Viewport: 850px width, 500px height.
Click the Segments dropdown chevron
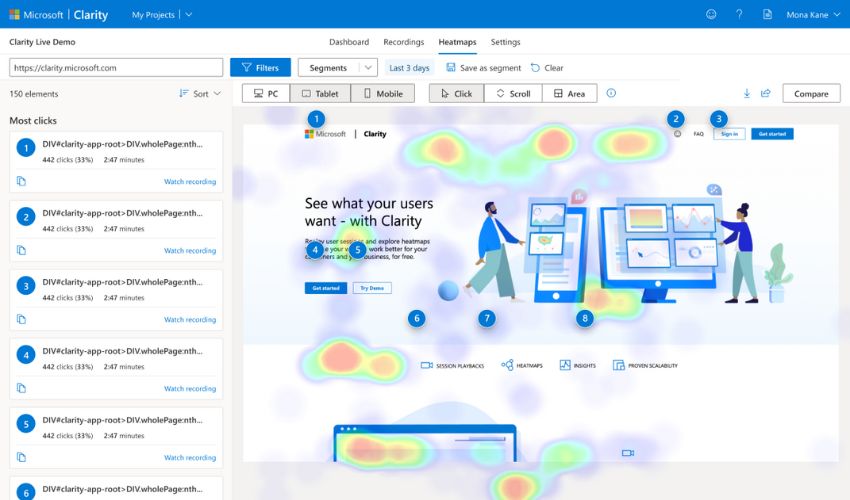tap(368, 68)
